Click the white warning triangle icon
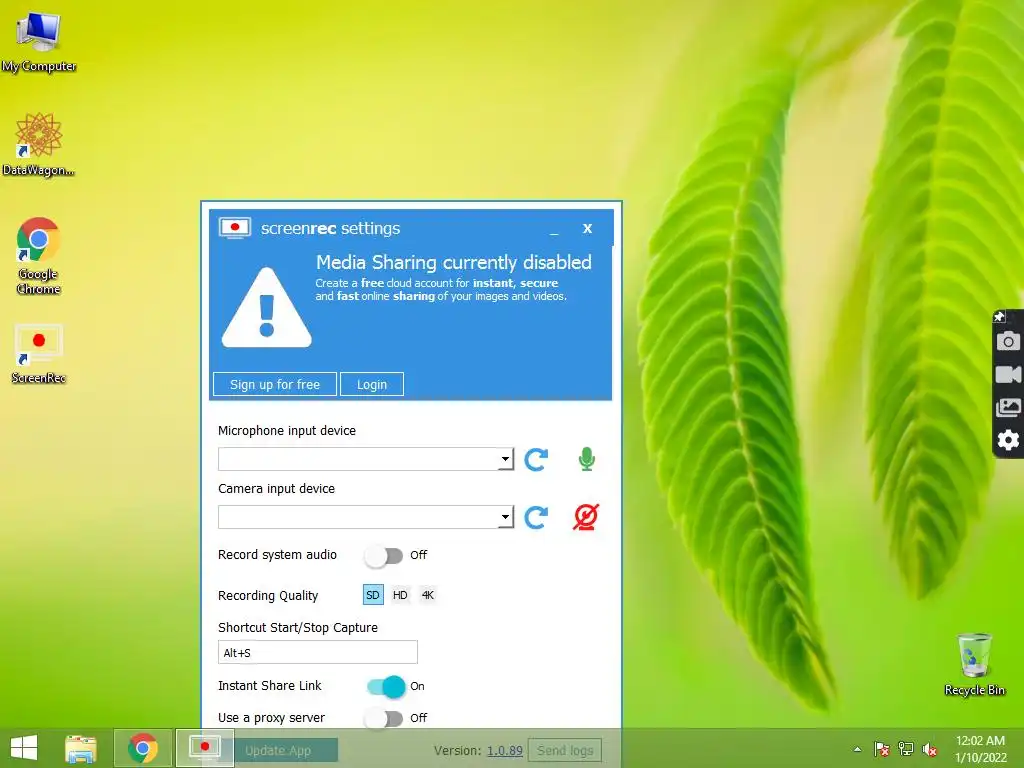Viewport: 1024px width, 768px height. click(266, 308)
